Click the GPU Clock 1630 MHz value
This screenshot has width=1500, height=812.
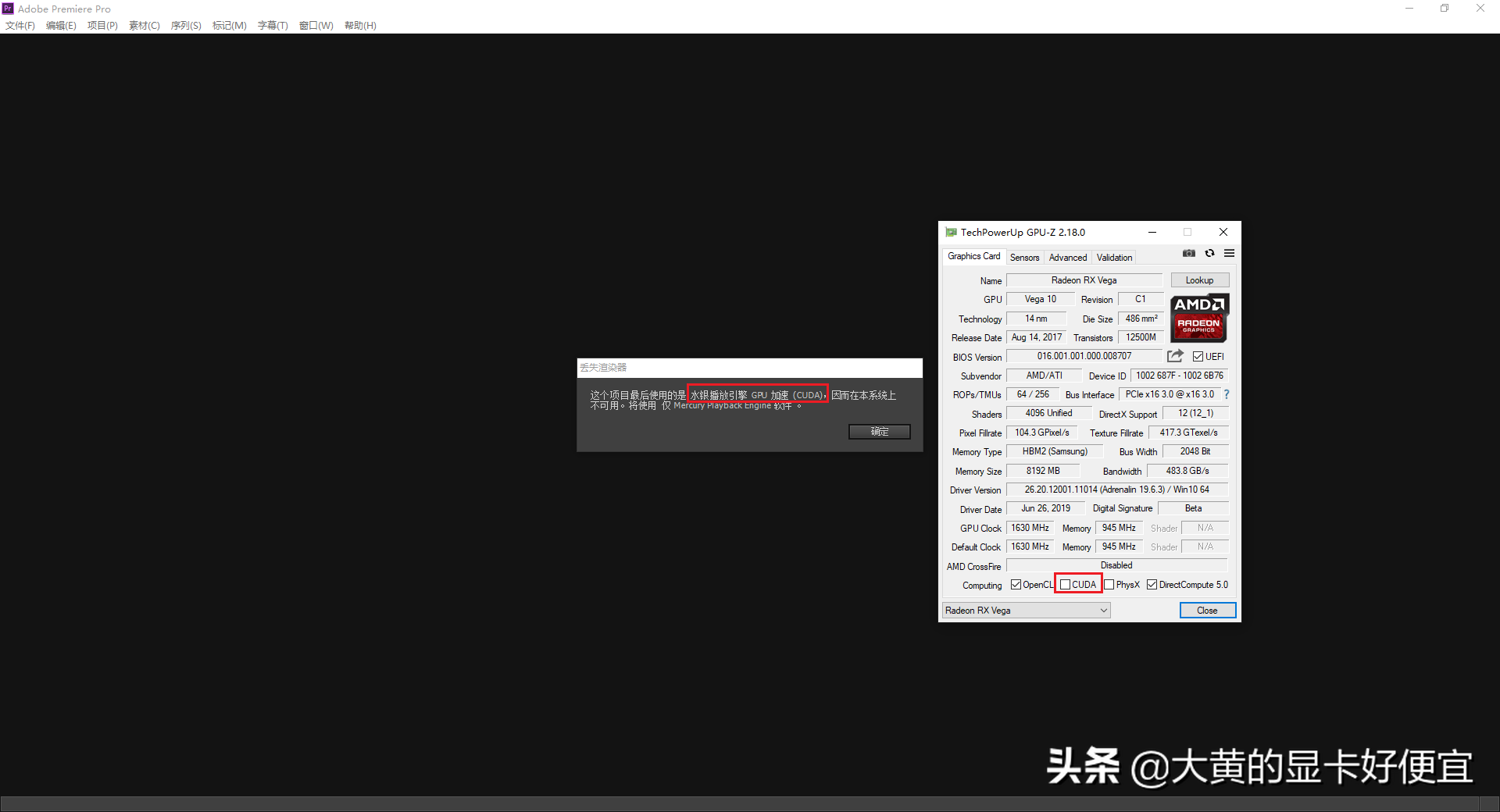[1030, 528]
